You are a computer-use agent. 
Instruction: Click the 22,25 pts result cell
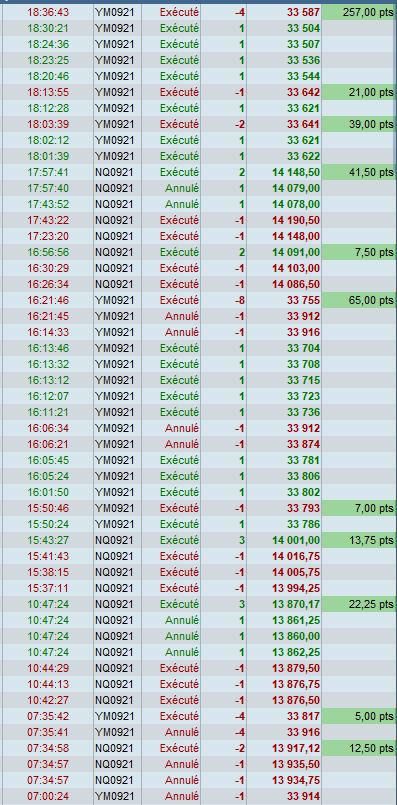(359, 604)
